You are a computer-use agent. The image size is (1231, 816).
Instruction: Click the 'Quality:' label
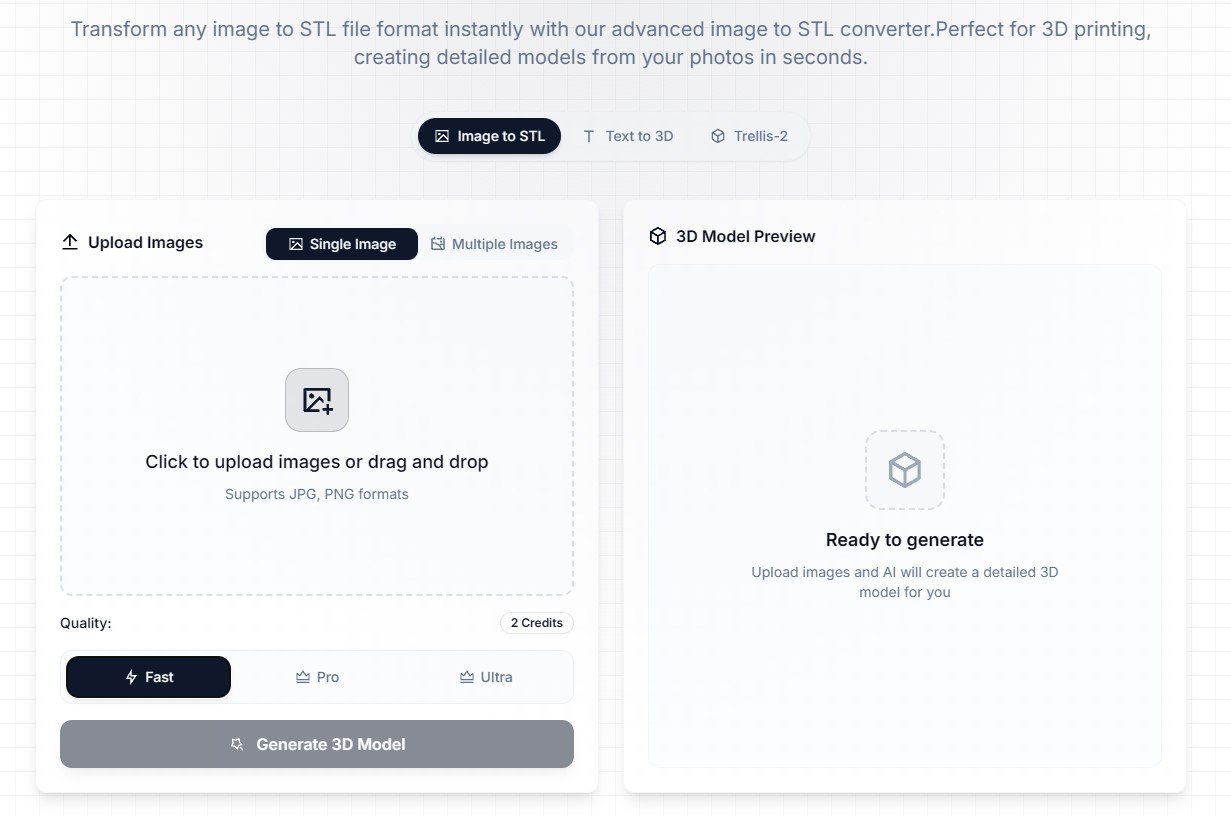click(x=86, y=623)
